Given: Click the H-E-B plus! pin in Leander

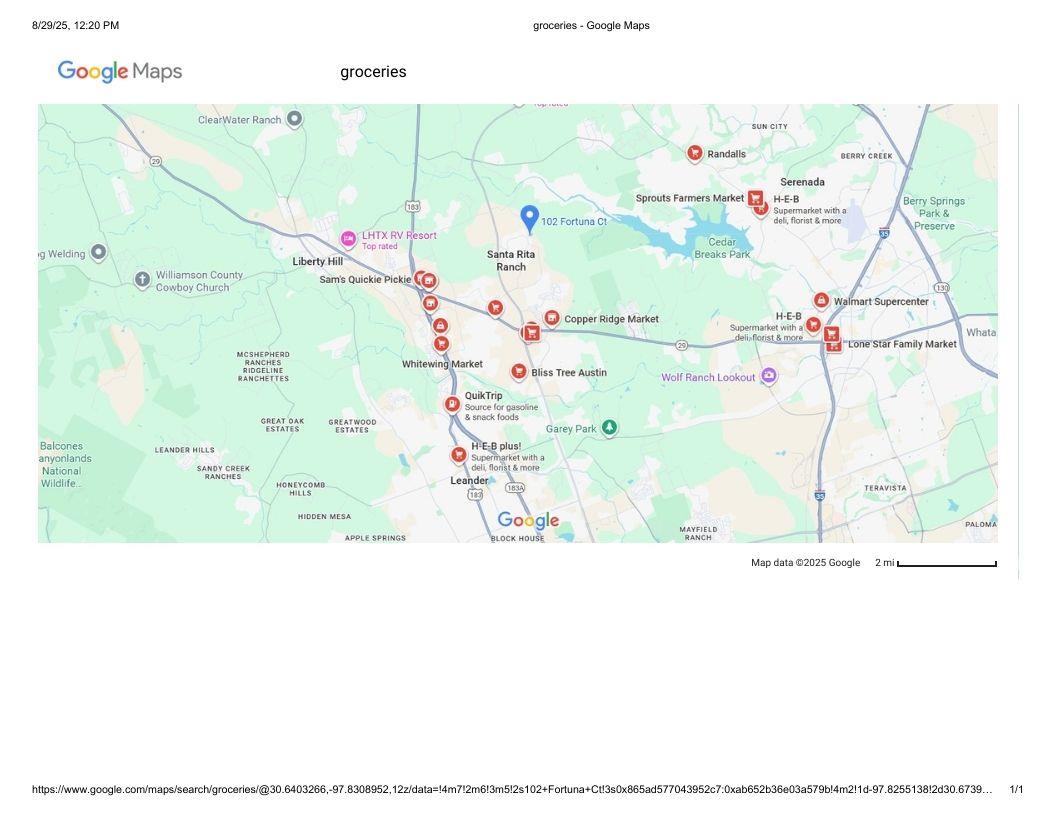Looking at the screenshot, I should [x=459, y=455].
